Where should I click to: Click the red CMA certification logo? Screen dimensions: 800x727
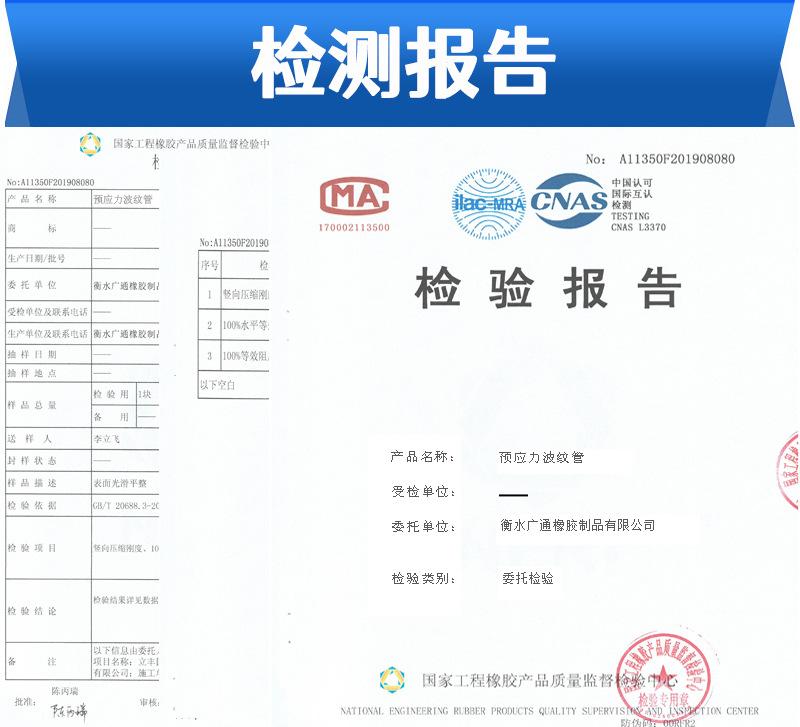click(355, 196)
